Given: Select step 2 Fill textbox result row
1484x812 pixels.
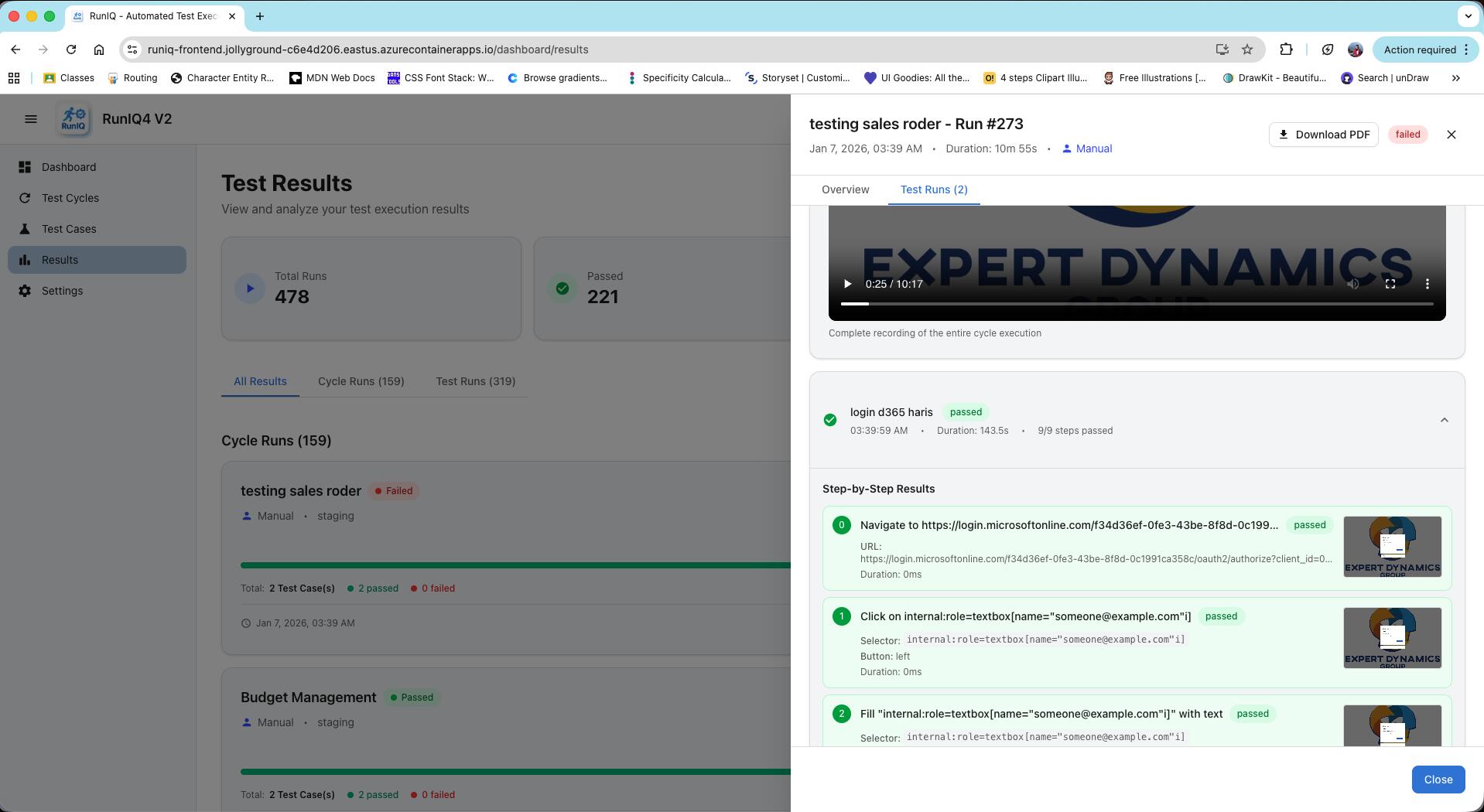Looking at the screenshot, I should pos(1137,722).
